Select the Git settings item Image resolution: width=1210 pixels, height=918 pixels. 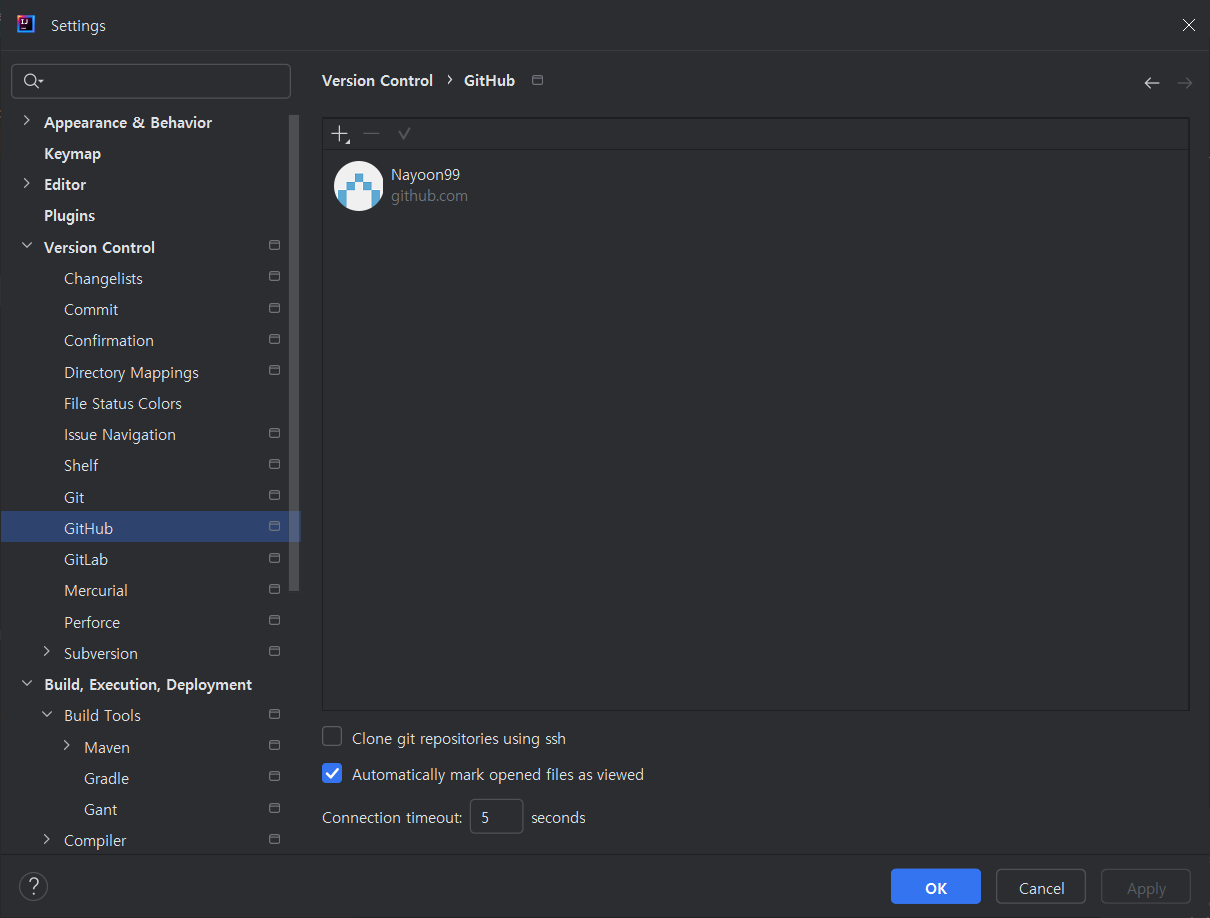pos(74,498)
